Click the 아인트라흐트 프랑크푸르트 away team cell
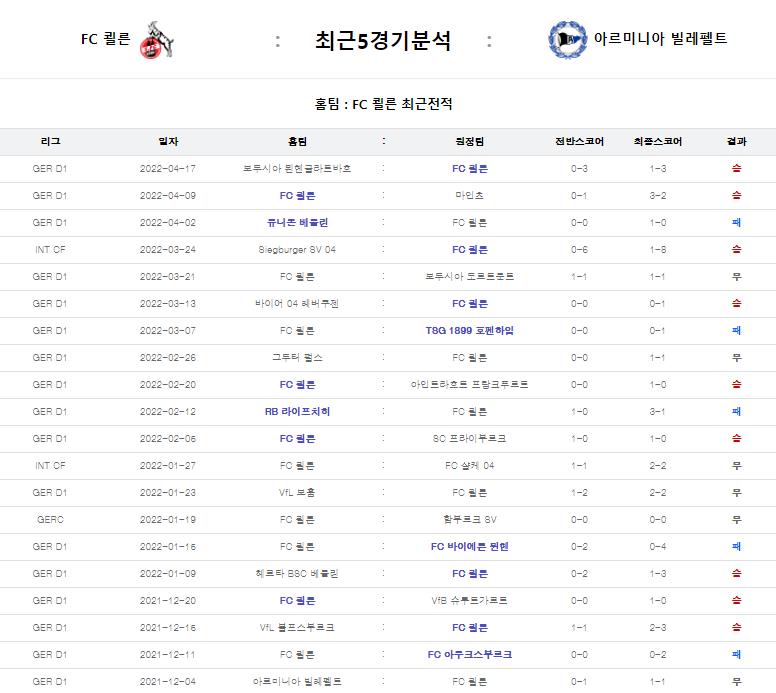This screenshot has width=776, height=693. point(470,385)
